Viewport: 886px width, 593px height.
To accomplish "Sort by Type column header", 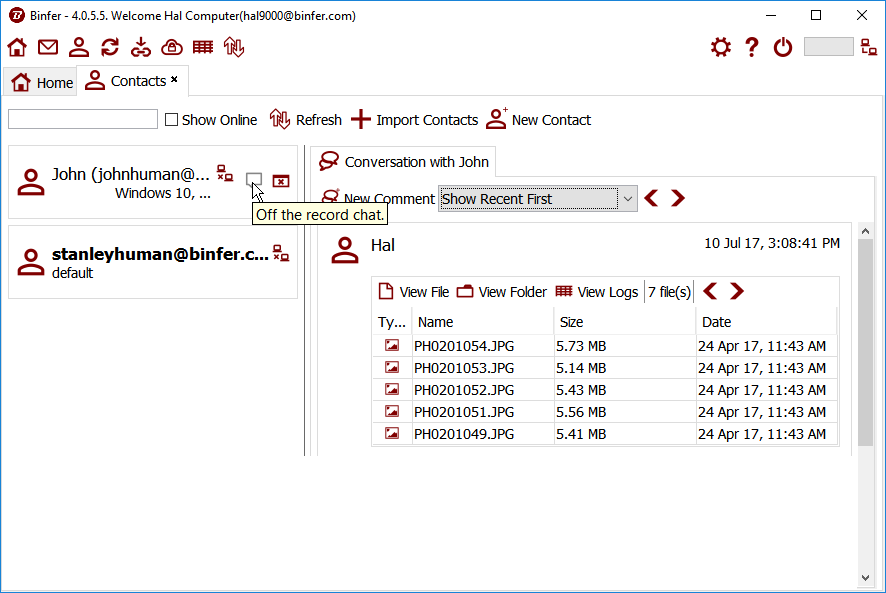I will [392, 322].
